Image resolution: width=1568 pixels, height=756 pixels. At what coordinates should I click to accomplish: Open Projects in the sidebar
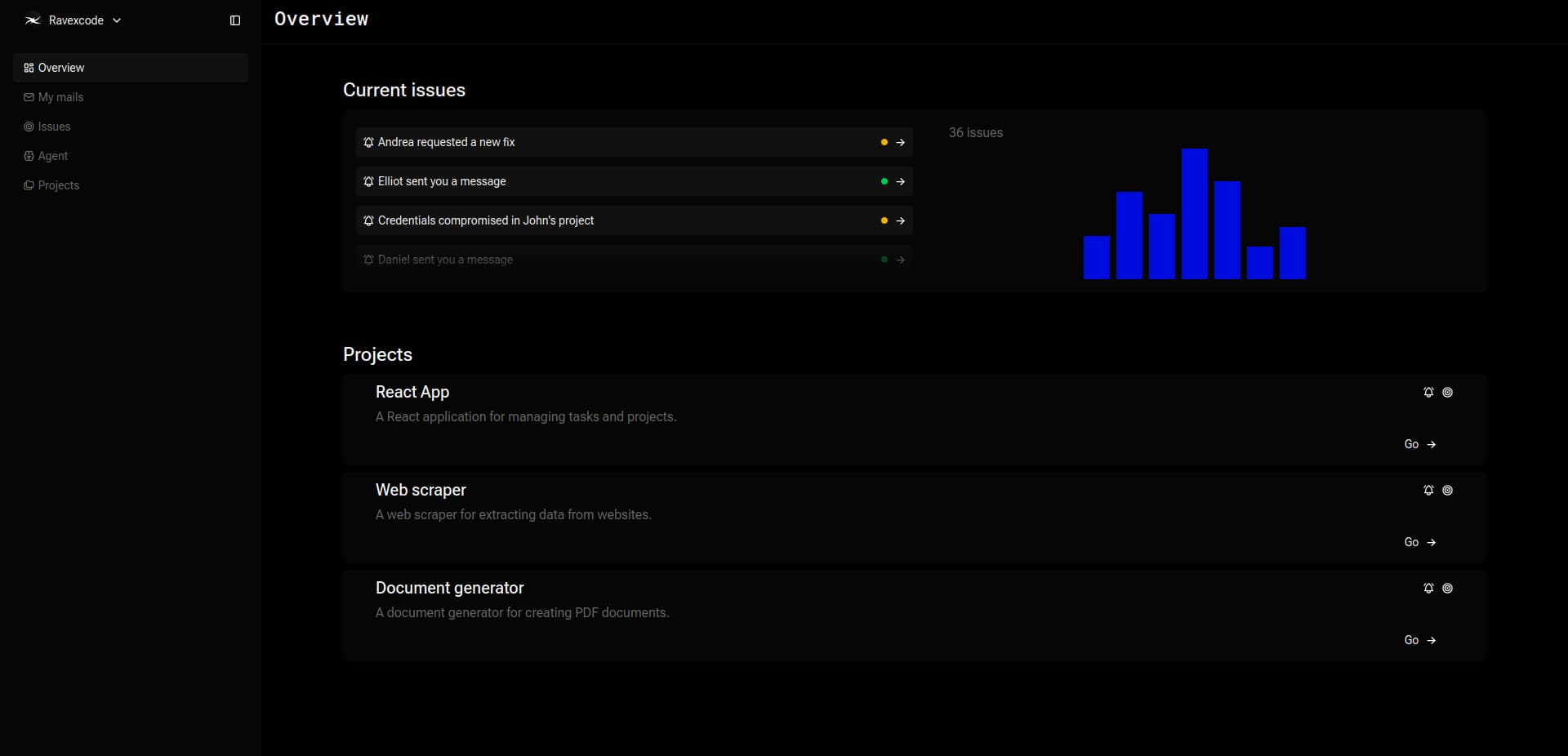point(131,185)
